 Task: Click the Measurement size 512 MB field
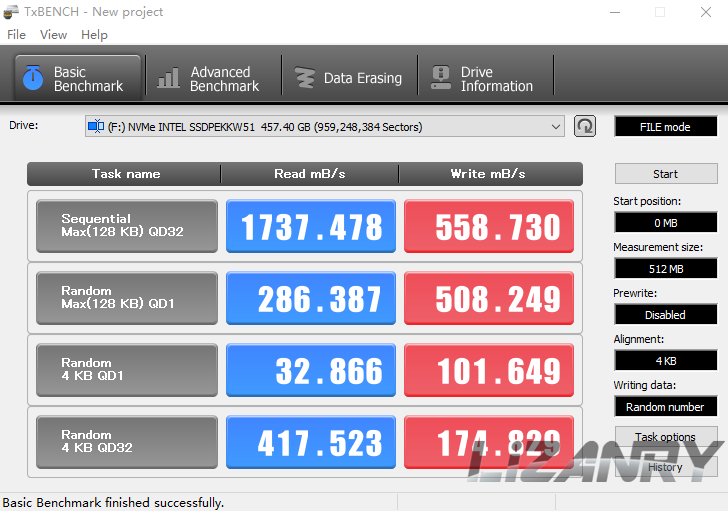click(665, 268)
